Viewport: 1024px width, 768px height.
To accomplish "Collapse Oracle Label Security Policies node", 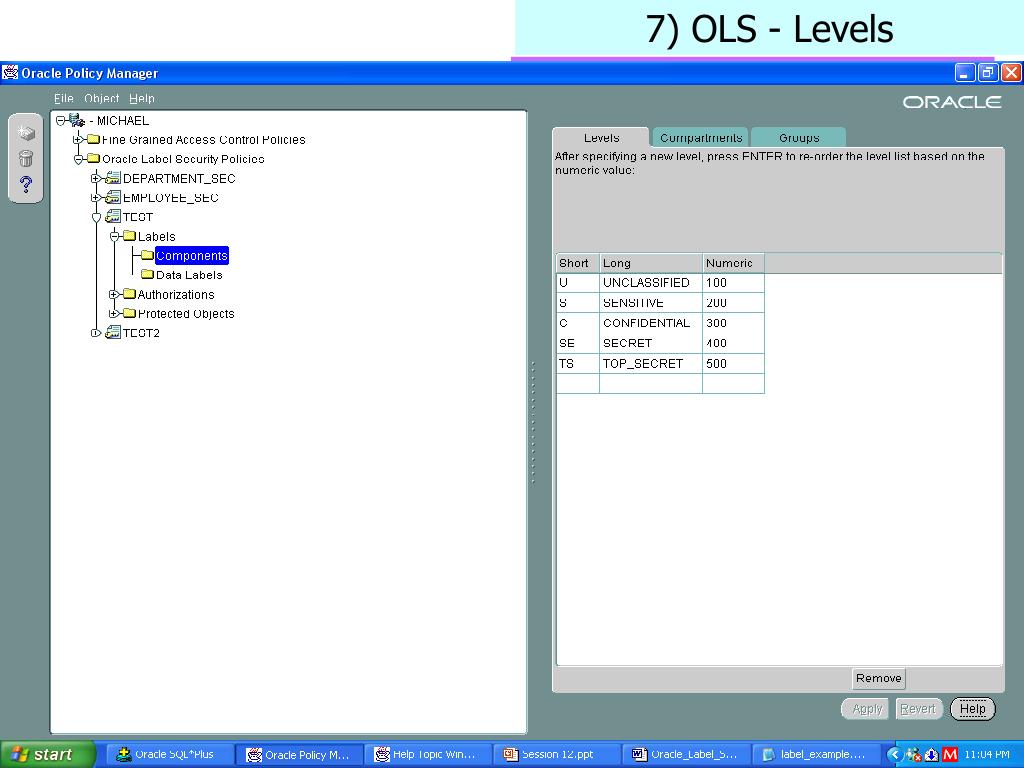I will tap(78, 159).
